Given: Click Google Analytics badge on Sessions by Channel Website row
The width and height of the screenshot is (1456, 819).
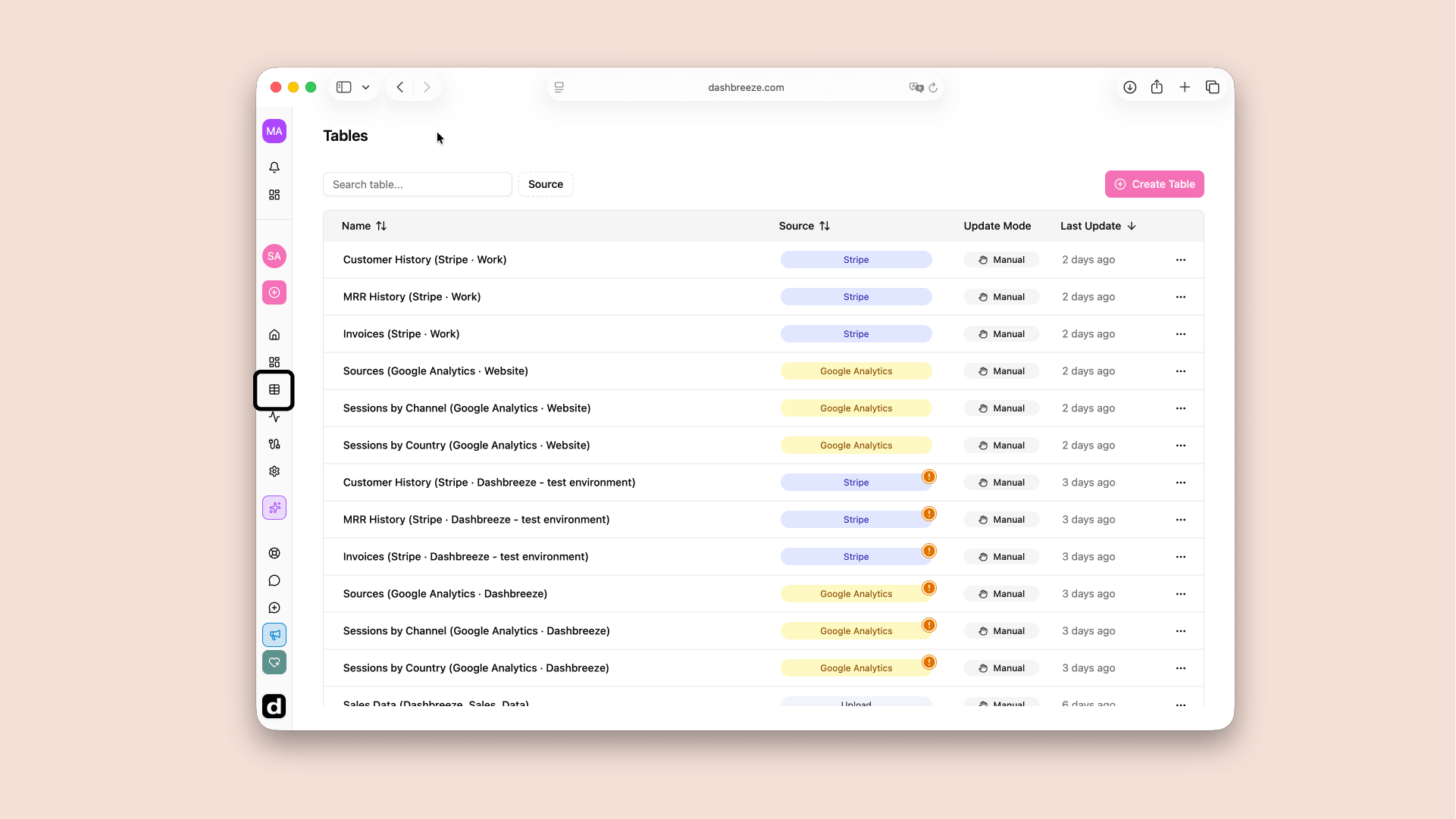Looking at the screenshot, I should pyautogui.click(x=856, y=408).
